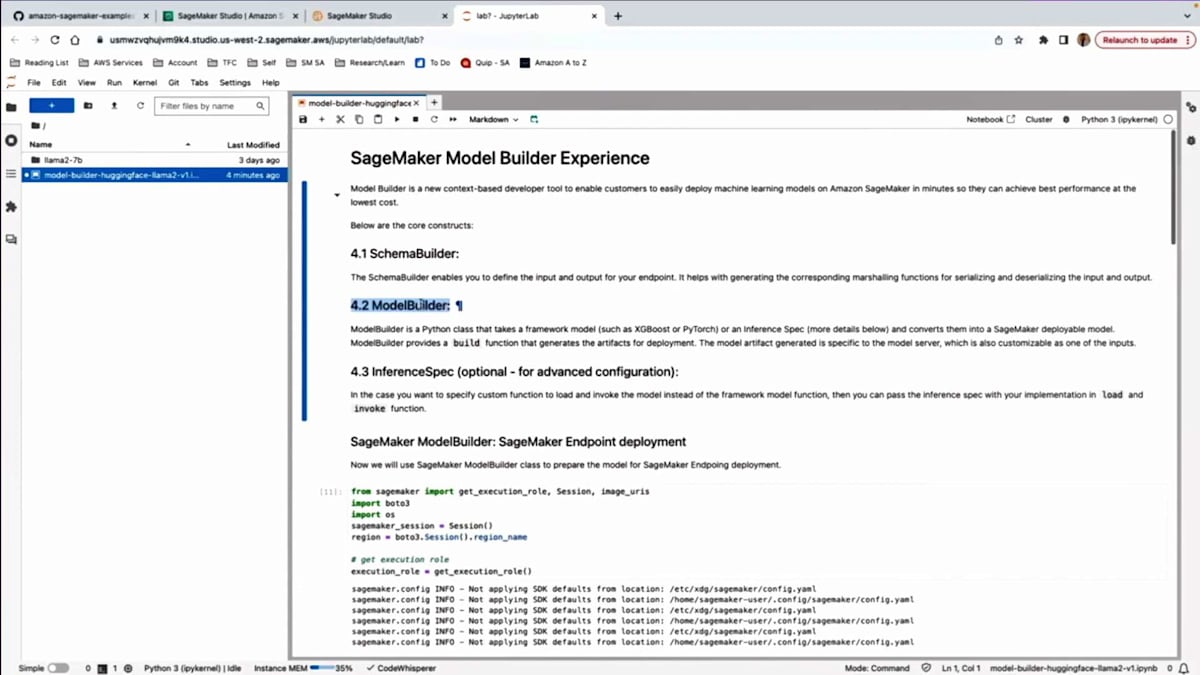Open the Settings menu
Viewport: 1200px width, 675px height.
[x=235, y=83]
